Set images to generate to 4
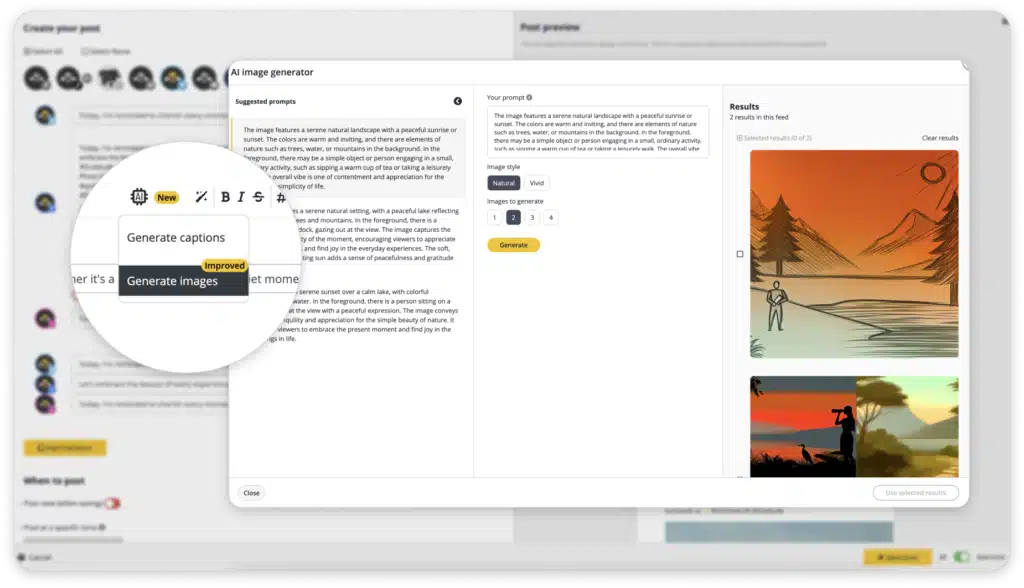 [551, 218]
